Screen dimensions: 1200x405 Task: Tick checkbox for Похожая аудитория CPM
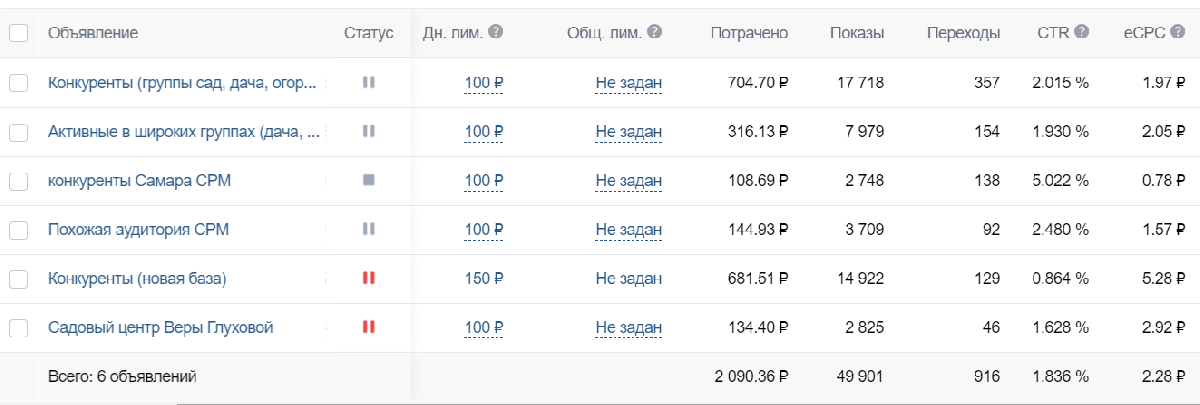coord(18,230)
